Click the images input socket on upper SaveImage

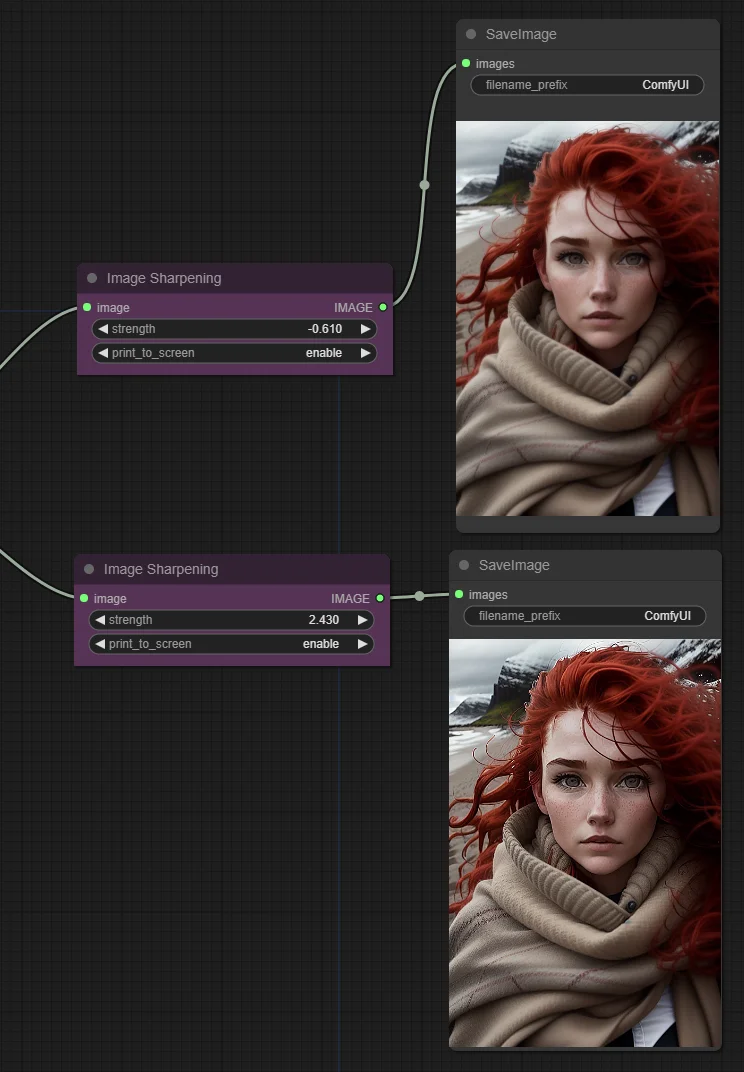click(466, 63)
